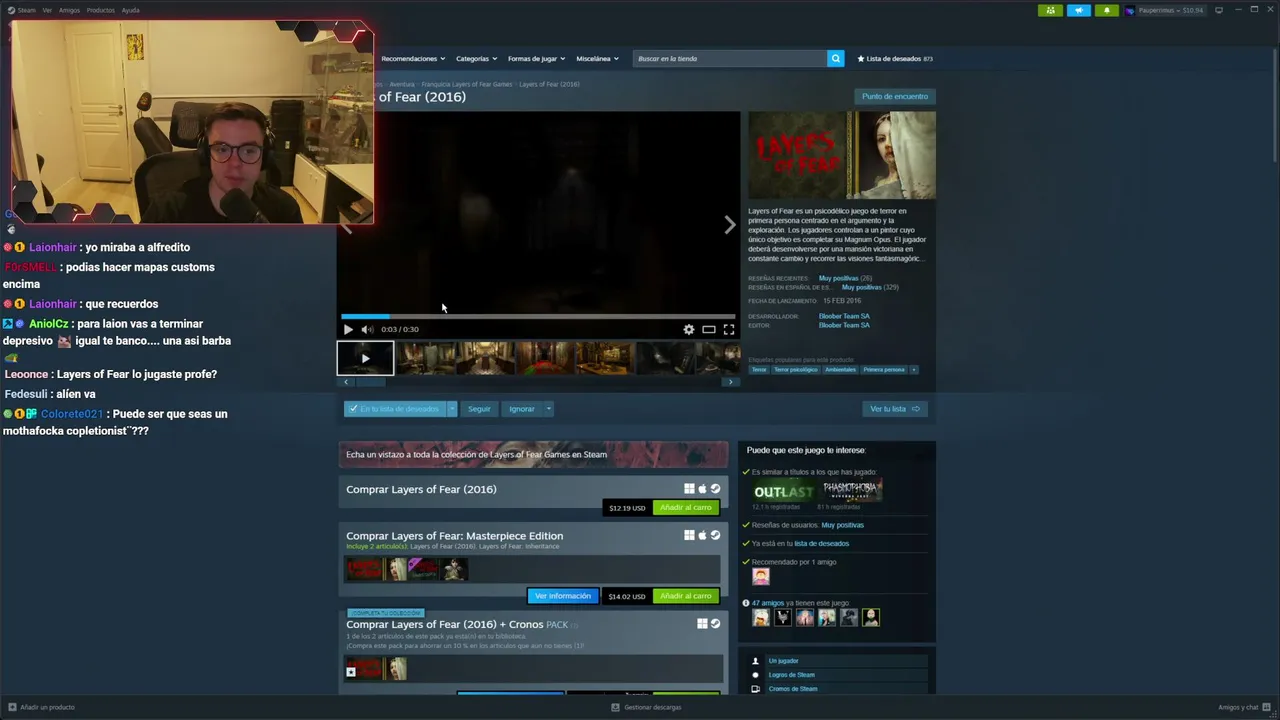
Task: Click the Big Picture monitor icon
Action: (x=1219, y=10)
